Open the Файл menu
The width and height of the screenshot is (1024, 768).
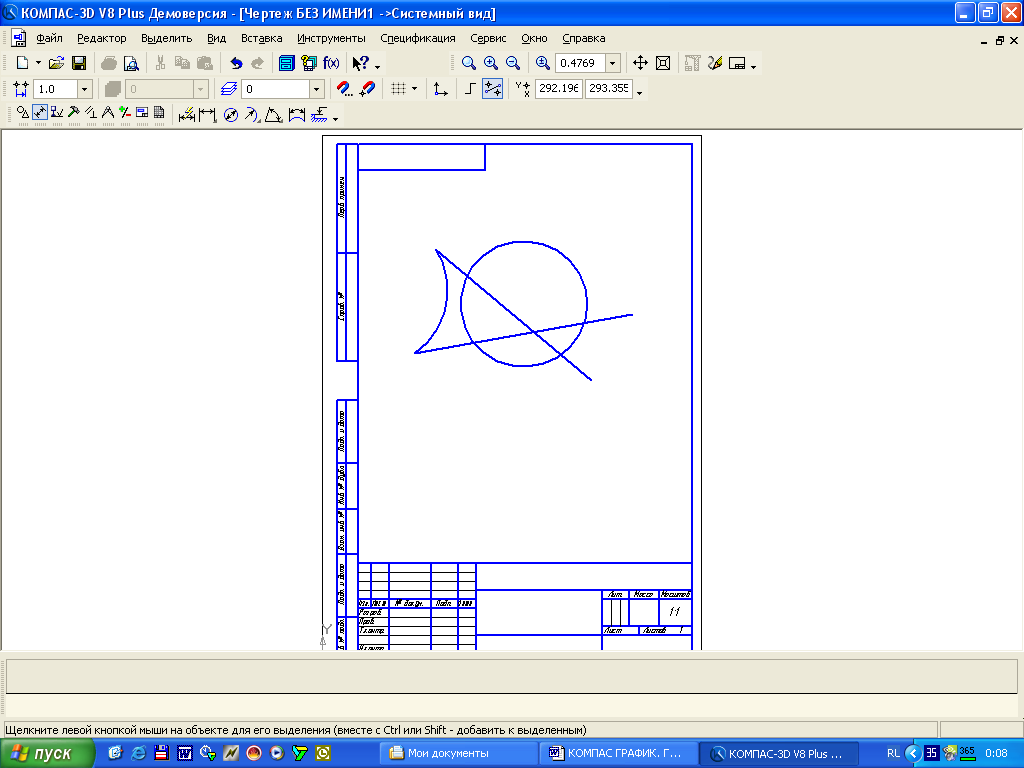tap(49, 38)
